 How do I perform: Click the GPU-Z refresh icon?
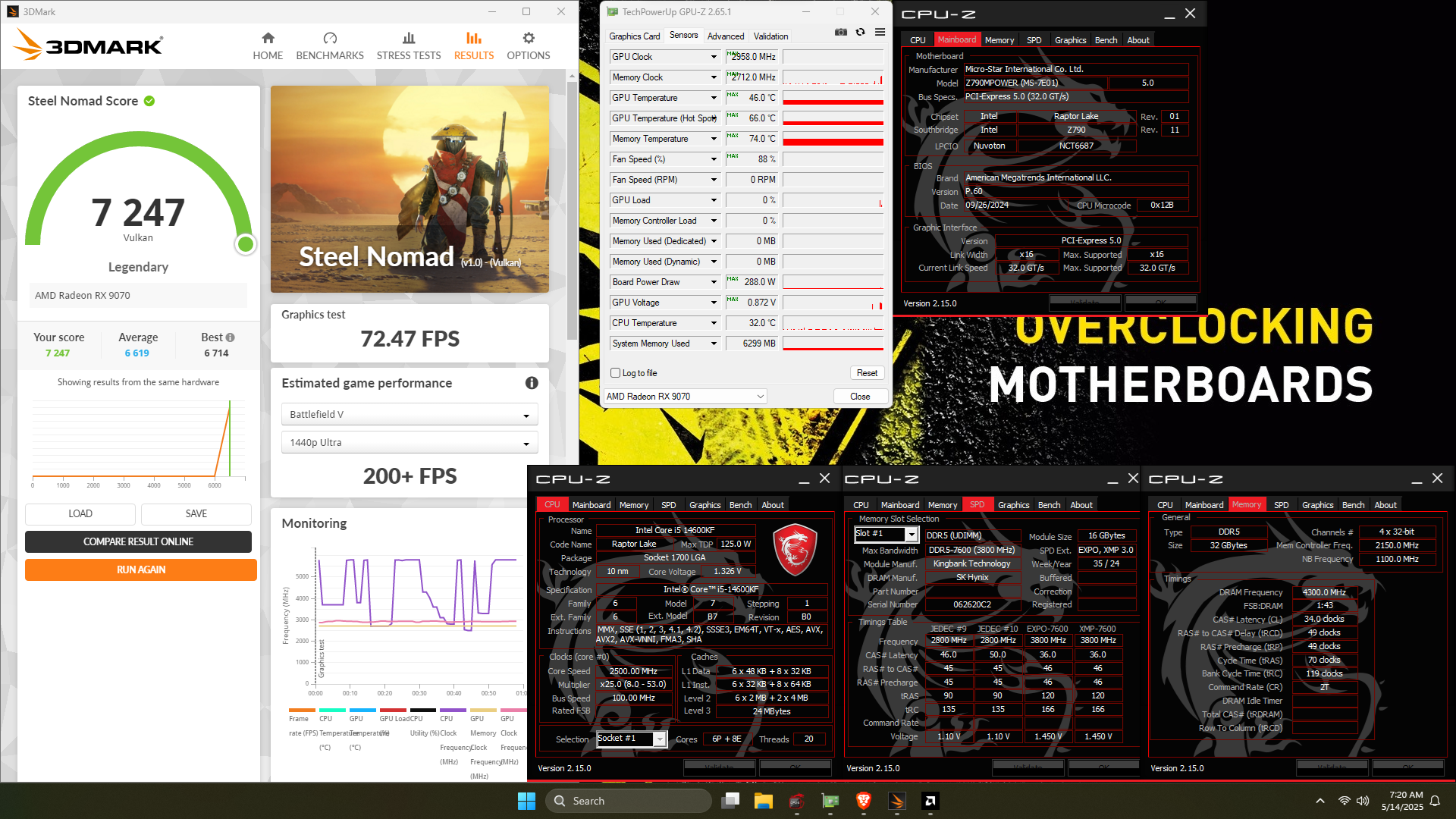pyautogui.click(x=860, y=32)
